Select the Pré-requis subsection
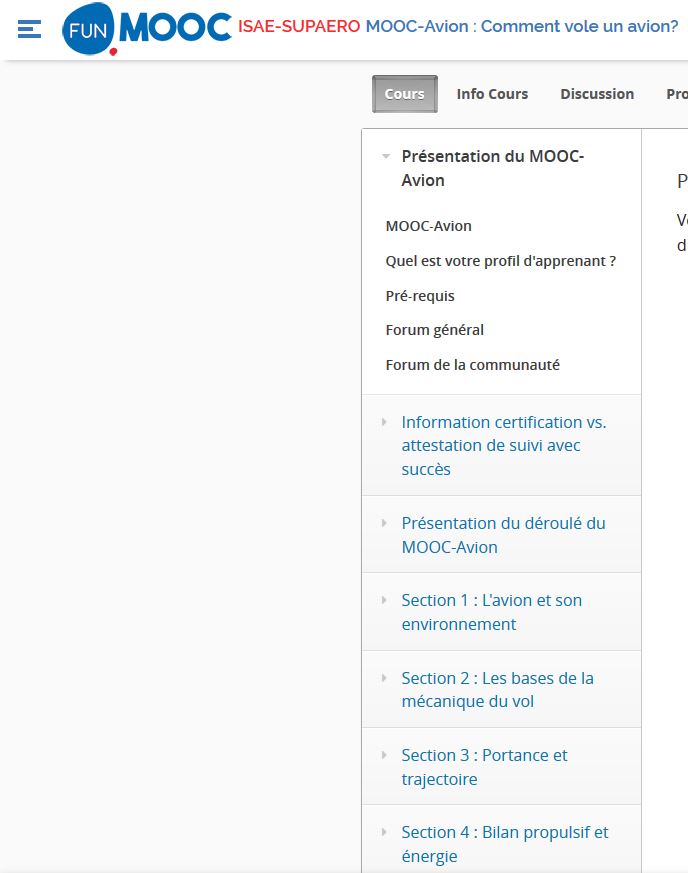This screenshot has height=873, width=688. click(x=420, y=296)
